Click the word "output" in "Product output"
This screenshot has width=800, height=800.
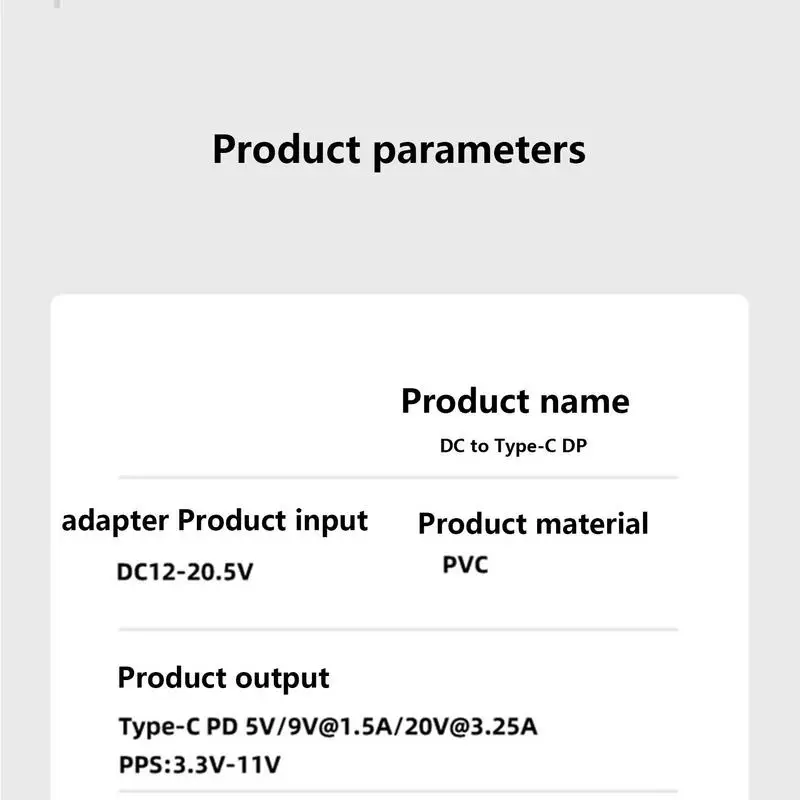coord(281,678)
